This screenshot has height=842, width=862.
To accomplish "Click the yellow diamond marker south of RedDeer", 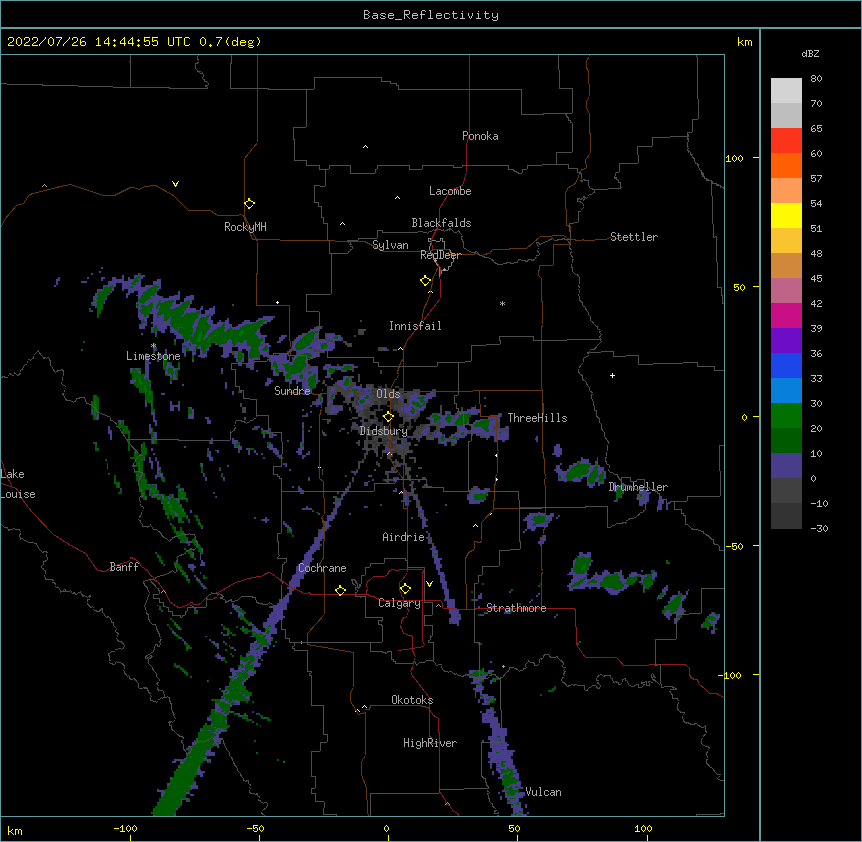I will [426, 281].
